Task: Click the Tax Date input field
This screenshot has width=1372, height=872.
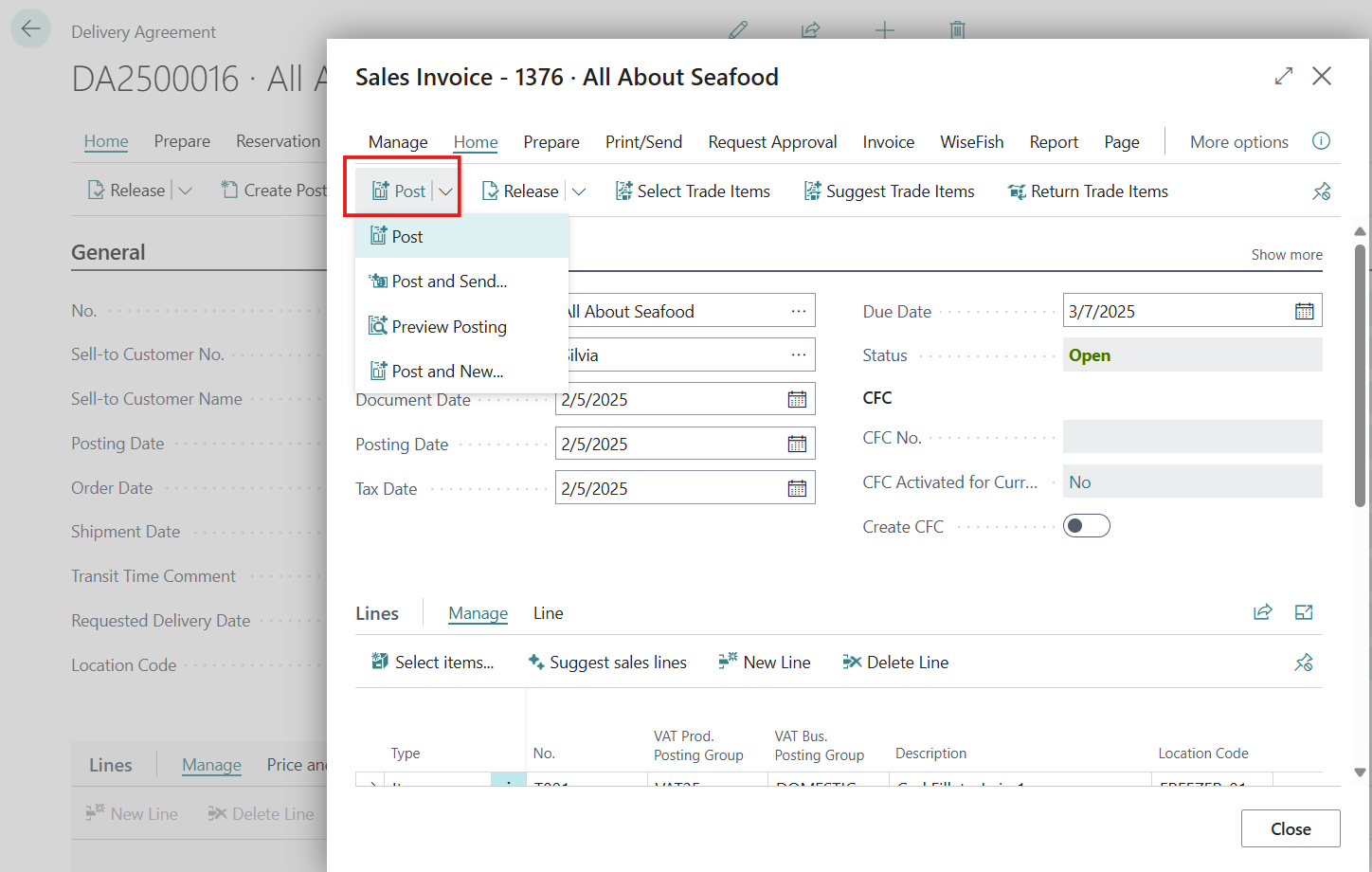Action: 669,489
